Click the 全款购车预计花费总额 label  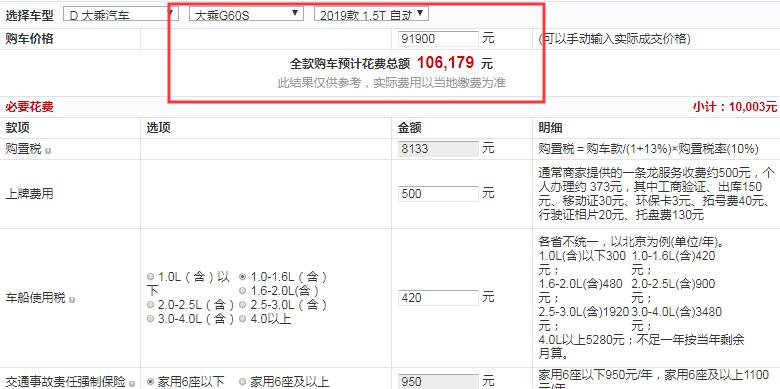pos(350,64)
